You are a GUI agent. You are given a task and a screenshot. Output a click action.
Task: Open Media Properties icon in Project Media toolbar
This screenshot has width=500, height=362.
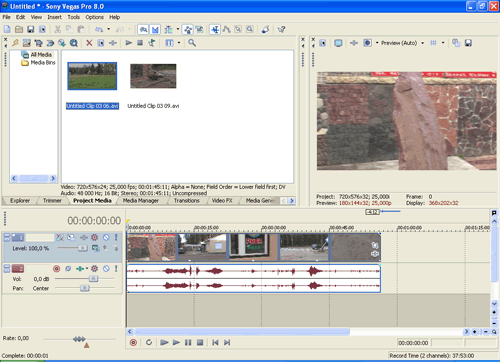pyautogui.click(x=101, y=43)
